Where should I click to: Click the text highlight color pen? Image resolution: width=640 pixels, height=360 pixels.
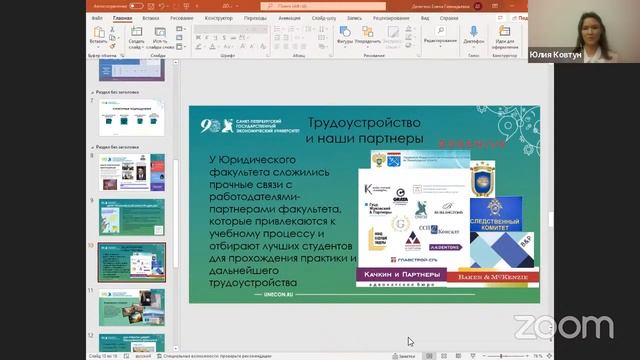[198, 47]
